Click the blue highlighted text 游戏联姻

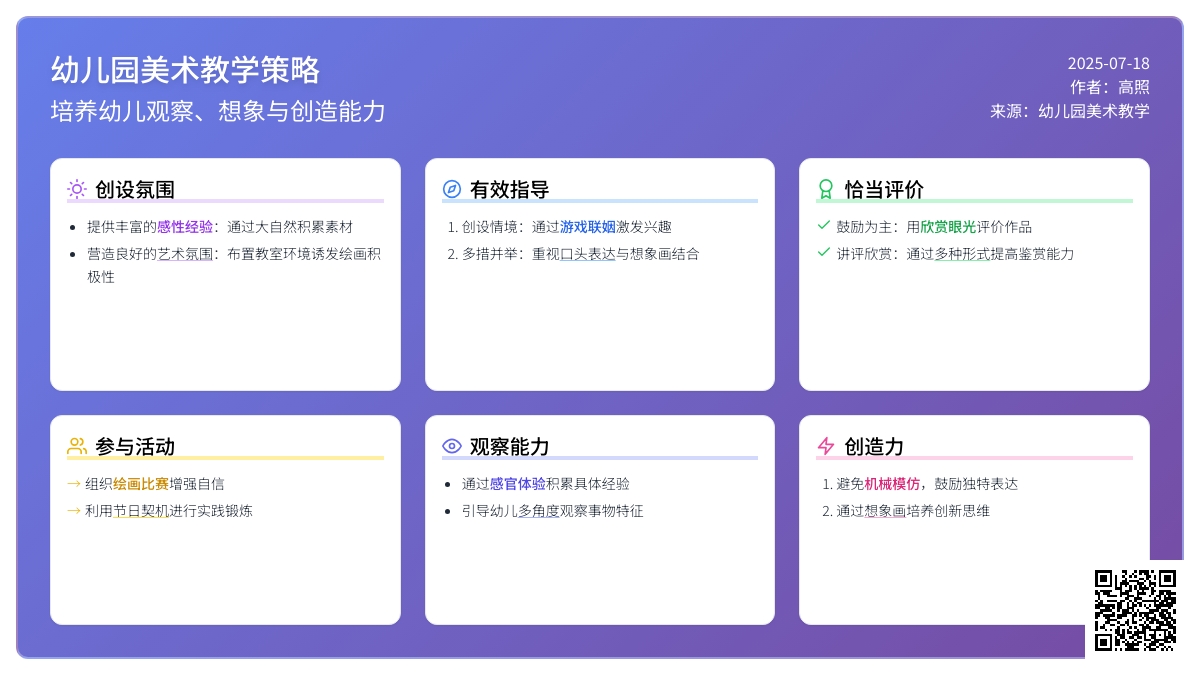tap(588, 227)
